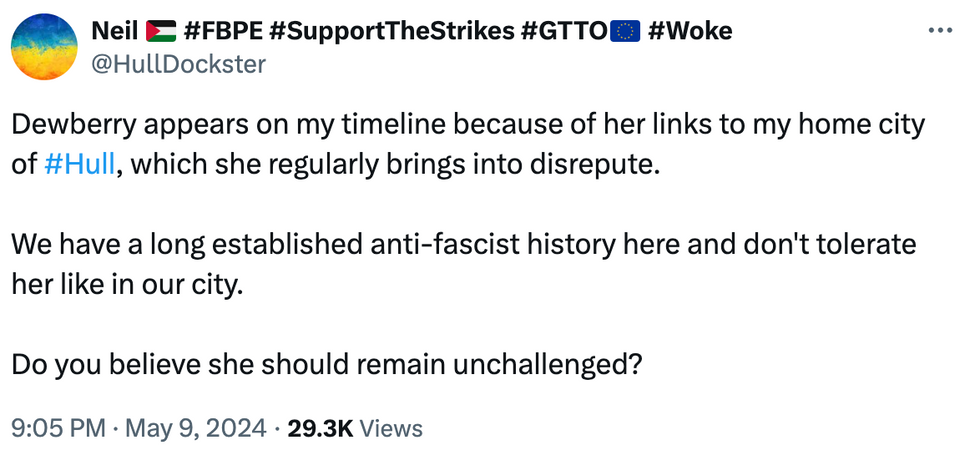Viewport: 980px width, 461px height.
Task: Open the blue and yellow profile avatar
Action: click(44, 47)
